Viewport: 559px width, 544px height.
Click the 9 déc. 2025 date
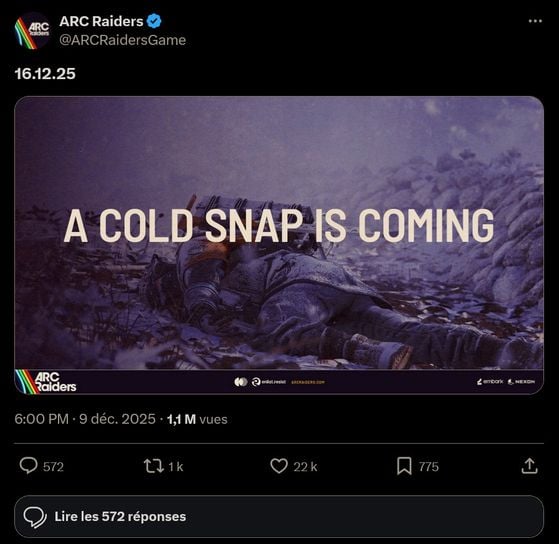[x=117, y=419]
